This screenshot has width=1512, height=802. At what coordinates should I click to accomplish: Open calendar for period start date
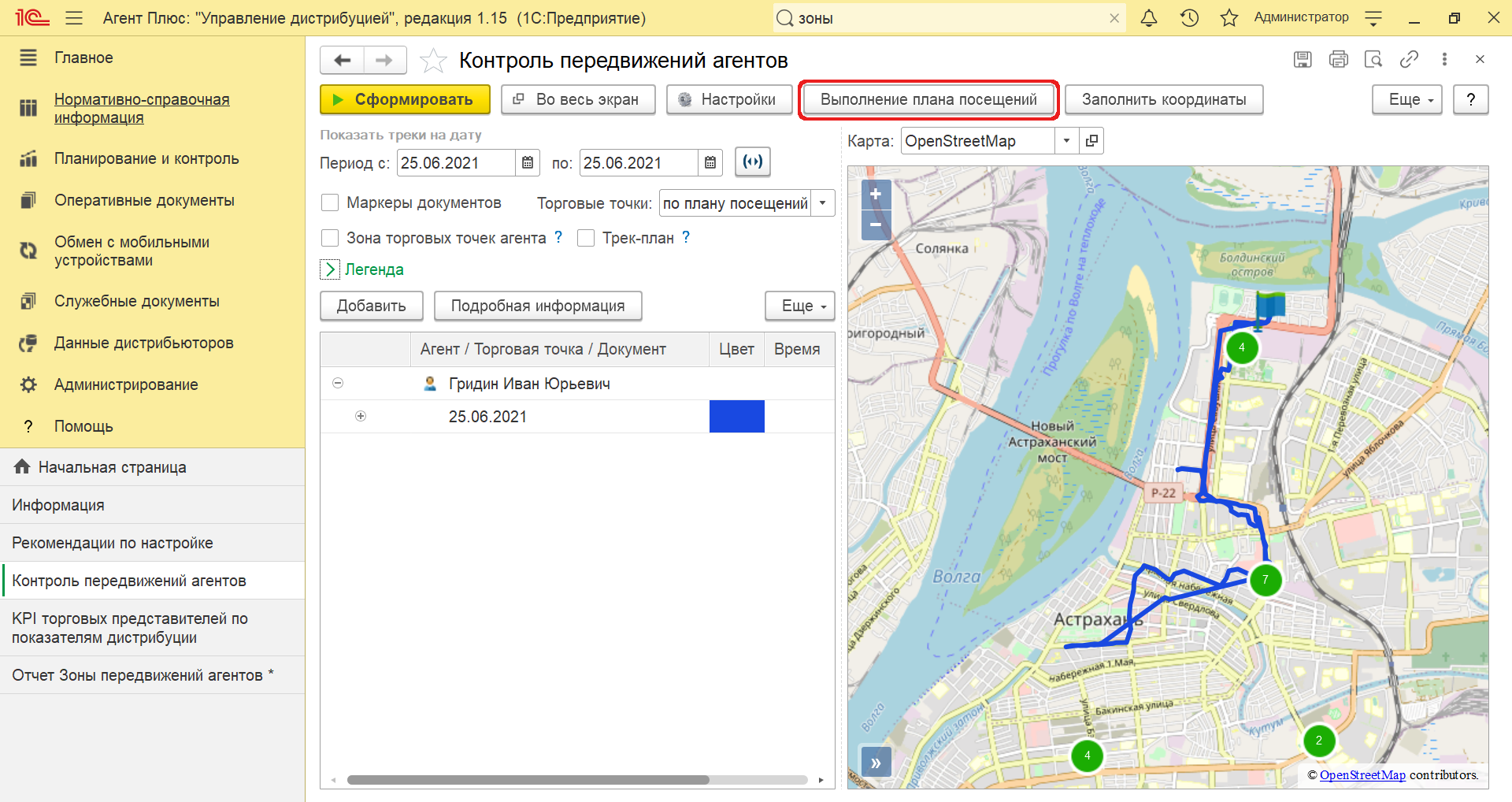pos(528,163)
